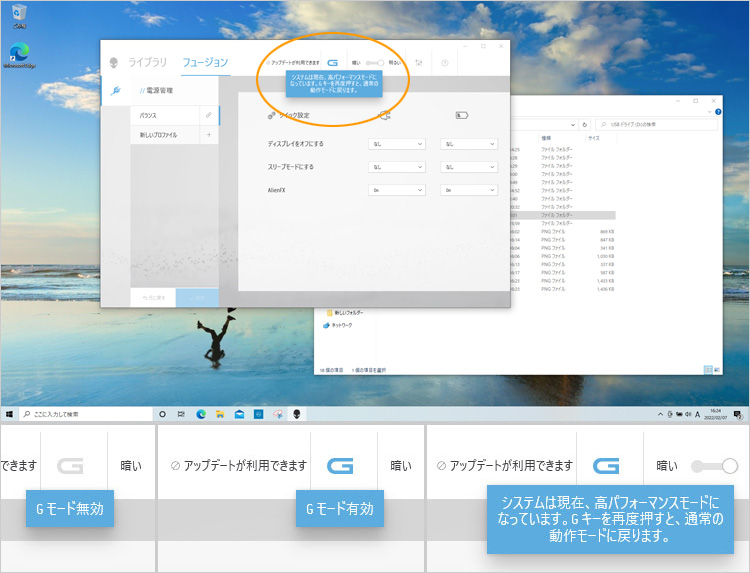Select the PNG file row sized 869 KB
Viewport: 750px width, 573px height.
click(562, 231)
